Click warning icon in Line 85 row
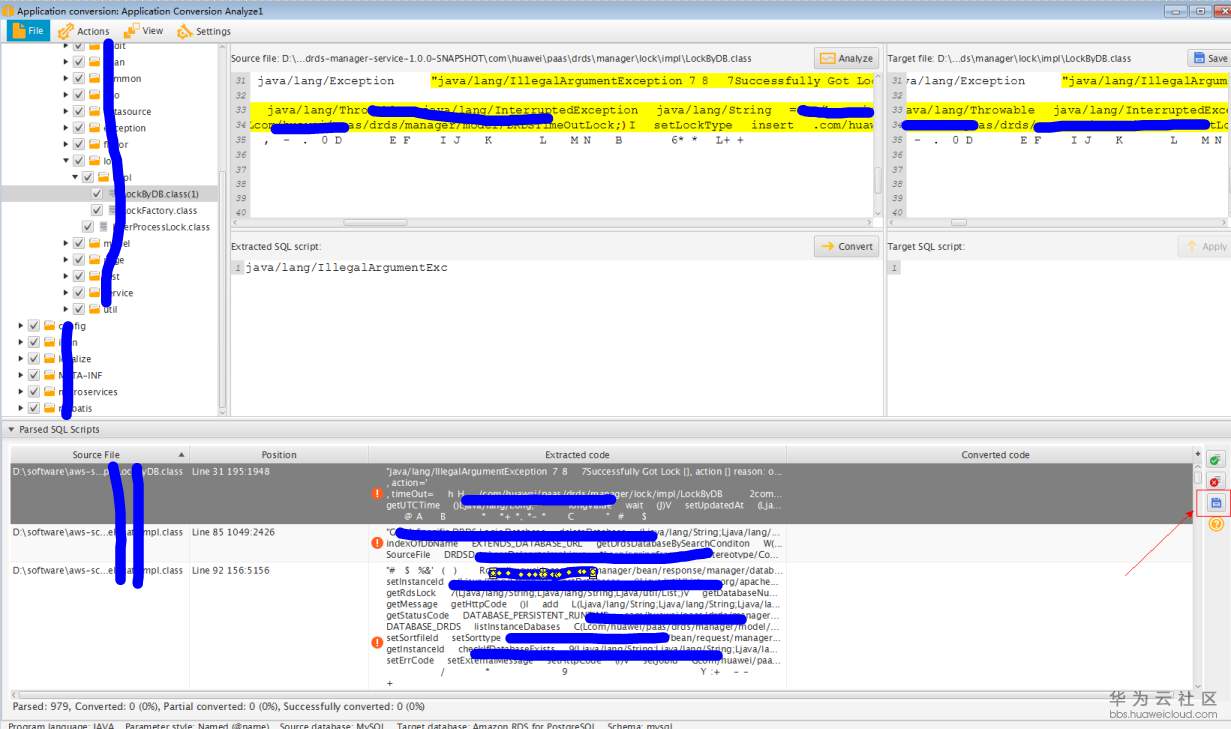Image resolution: width=1231 pixels, height=729 pixels. click(x=377, y=543)
